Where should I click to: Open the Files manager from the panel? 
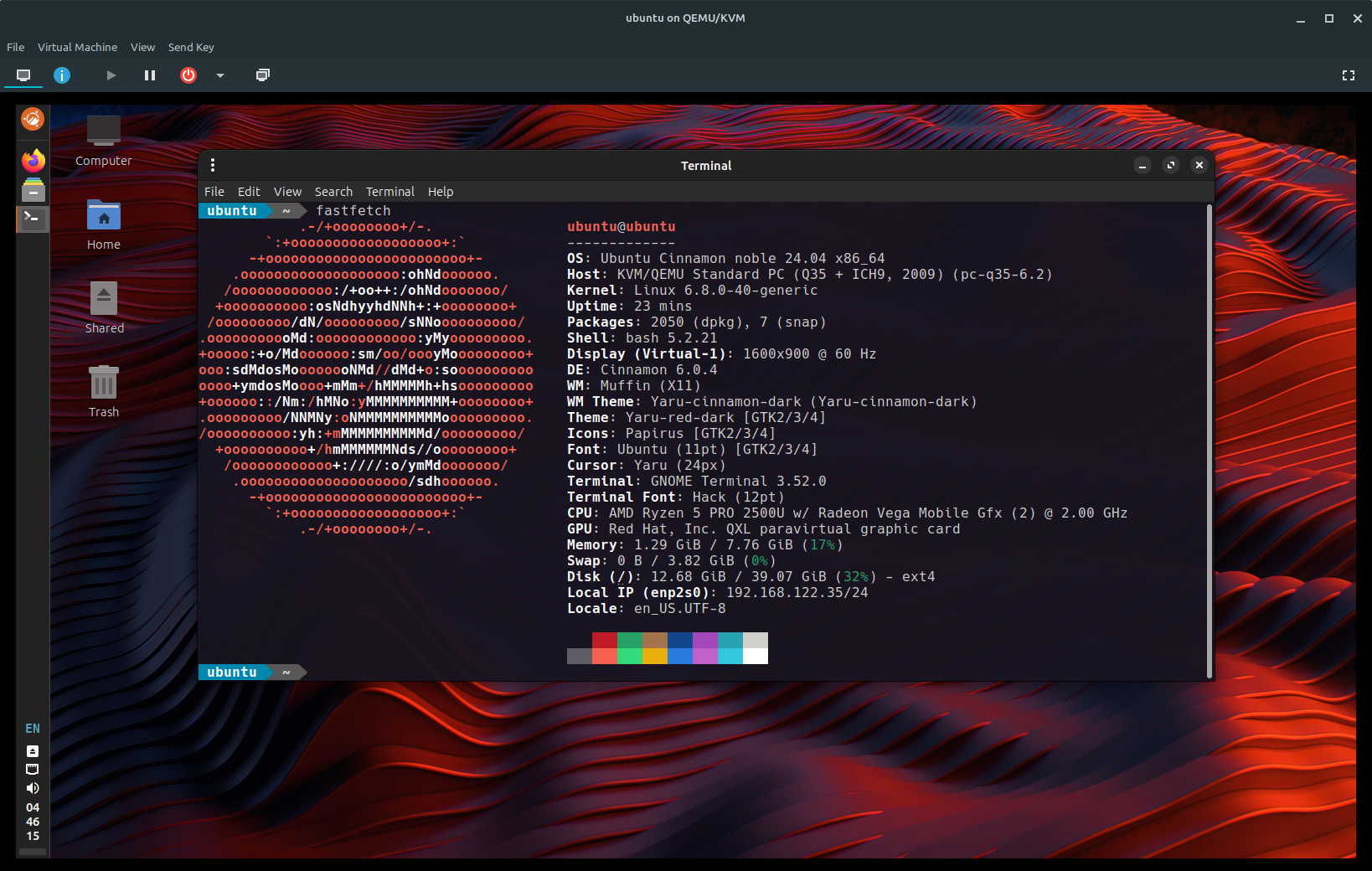[33, 189]
